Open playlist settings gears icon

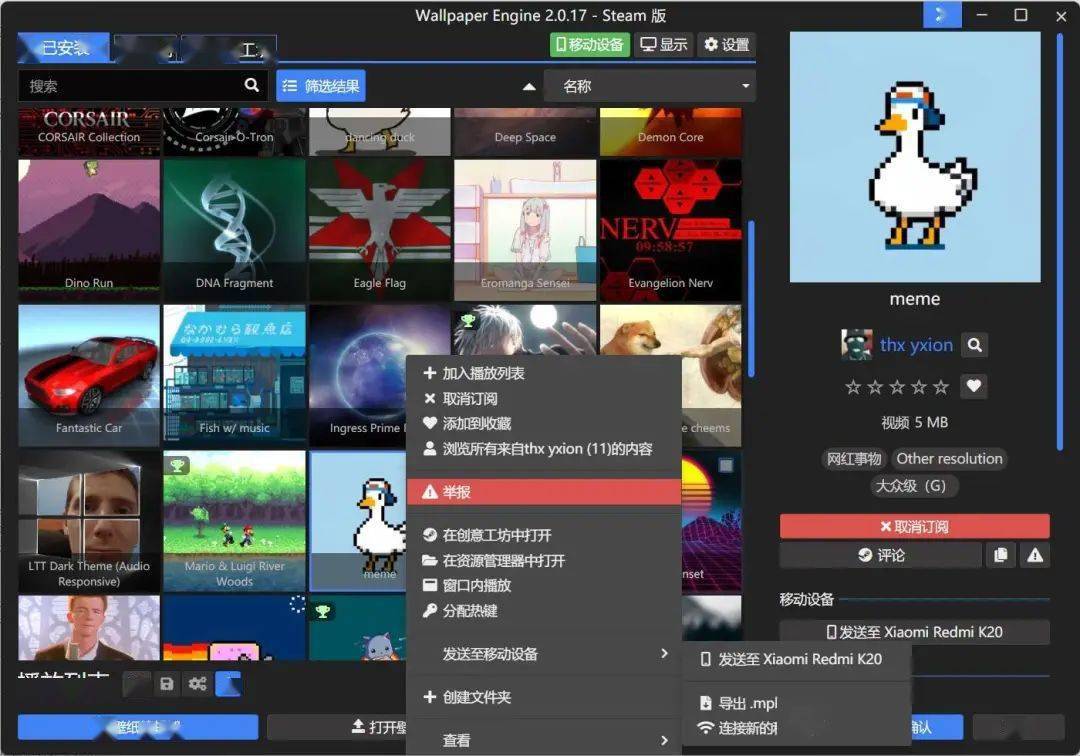click(x=198, y=684)
